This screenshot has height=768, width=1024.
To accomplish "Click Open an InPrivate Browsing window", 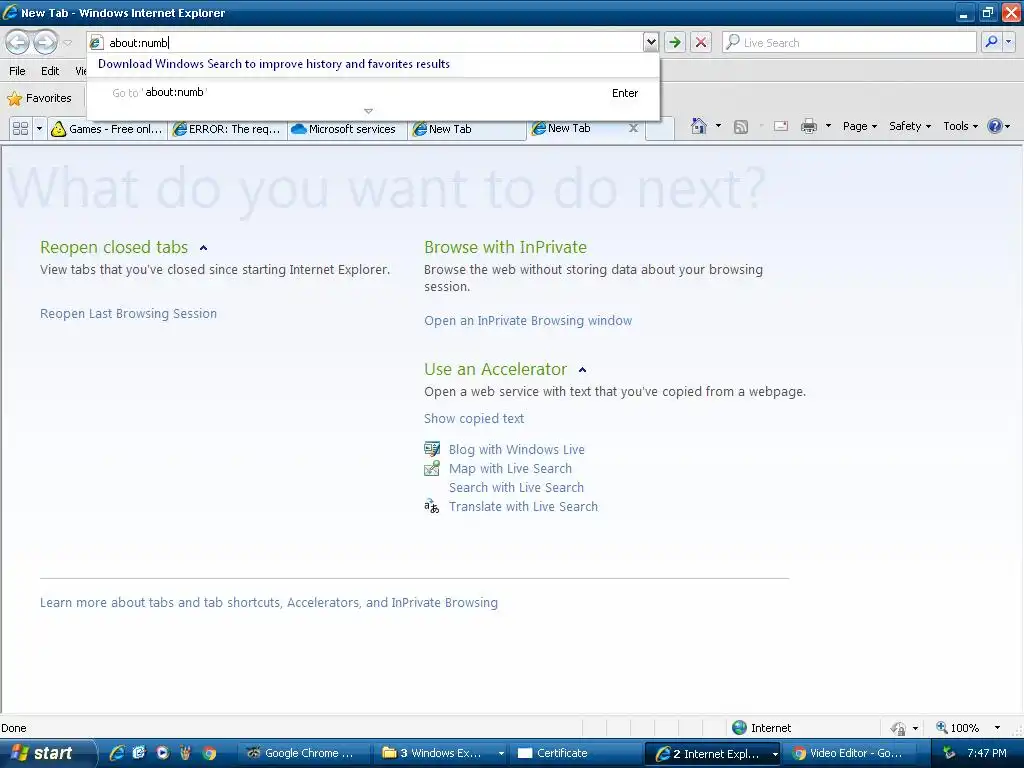I will pyautogui.click(x=528, y=321).
